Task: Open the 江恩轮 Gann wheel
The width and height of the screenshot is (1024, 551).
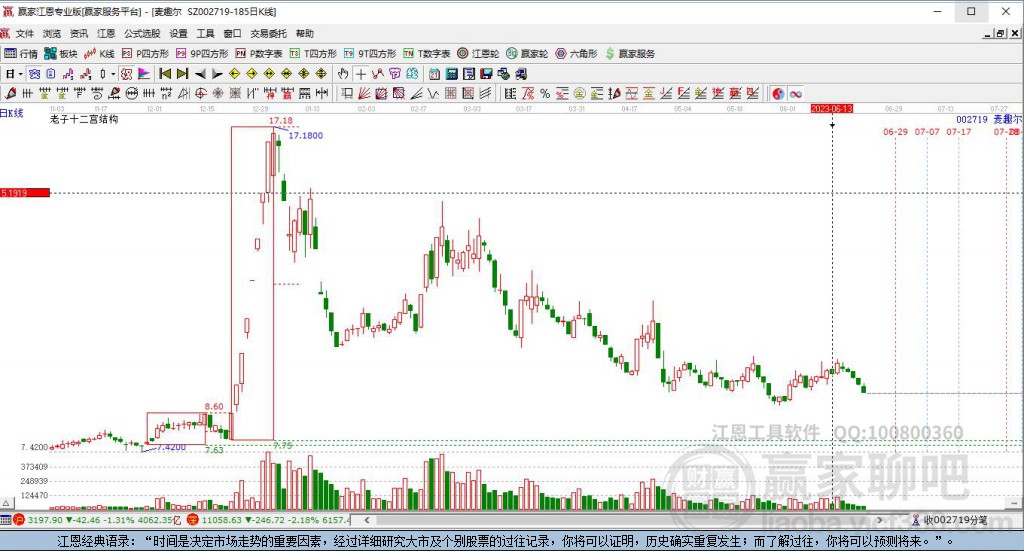Action: pyautogui.click(x=478, y=54)
